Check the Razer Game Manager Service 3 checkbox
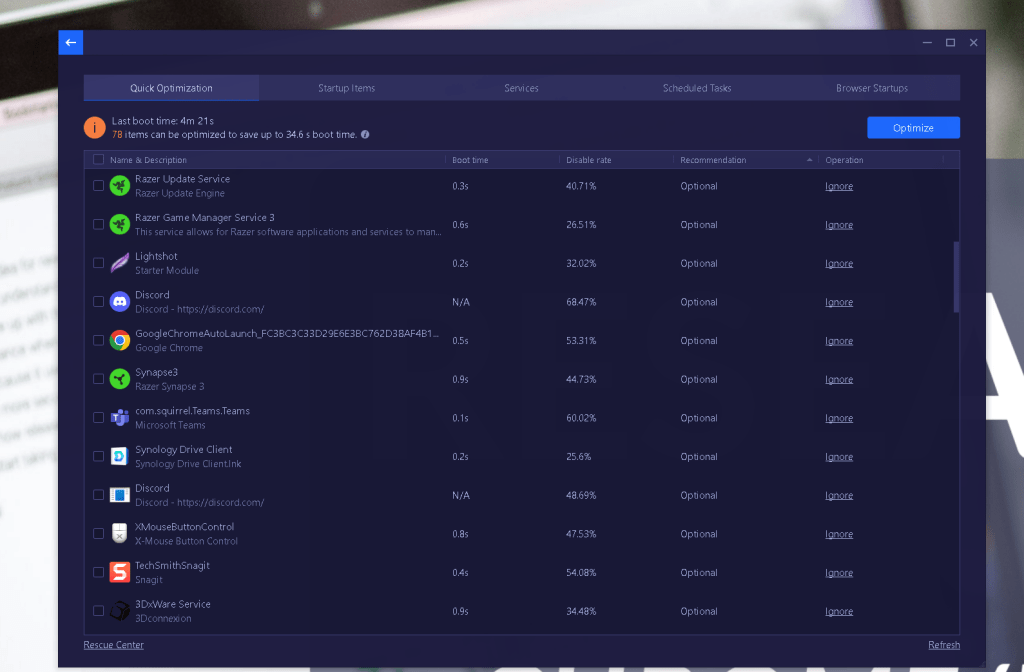This screenshot has height=672, width=1024. (x=99, y=224)
